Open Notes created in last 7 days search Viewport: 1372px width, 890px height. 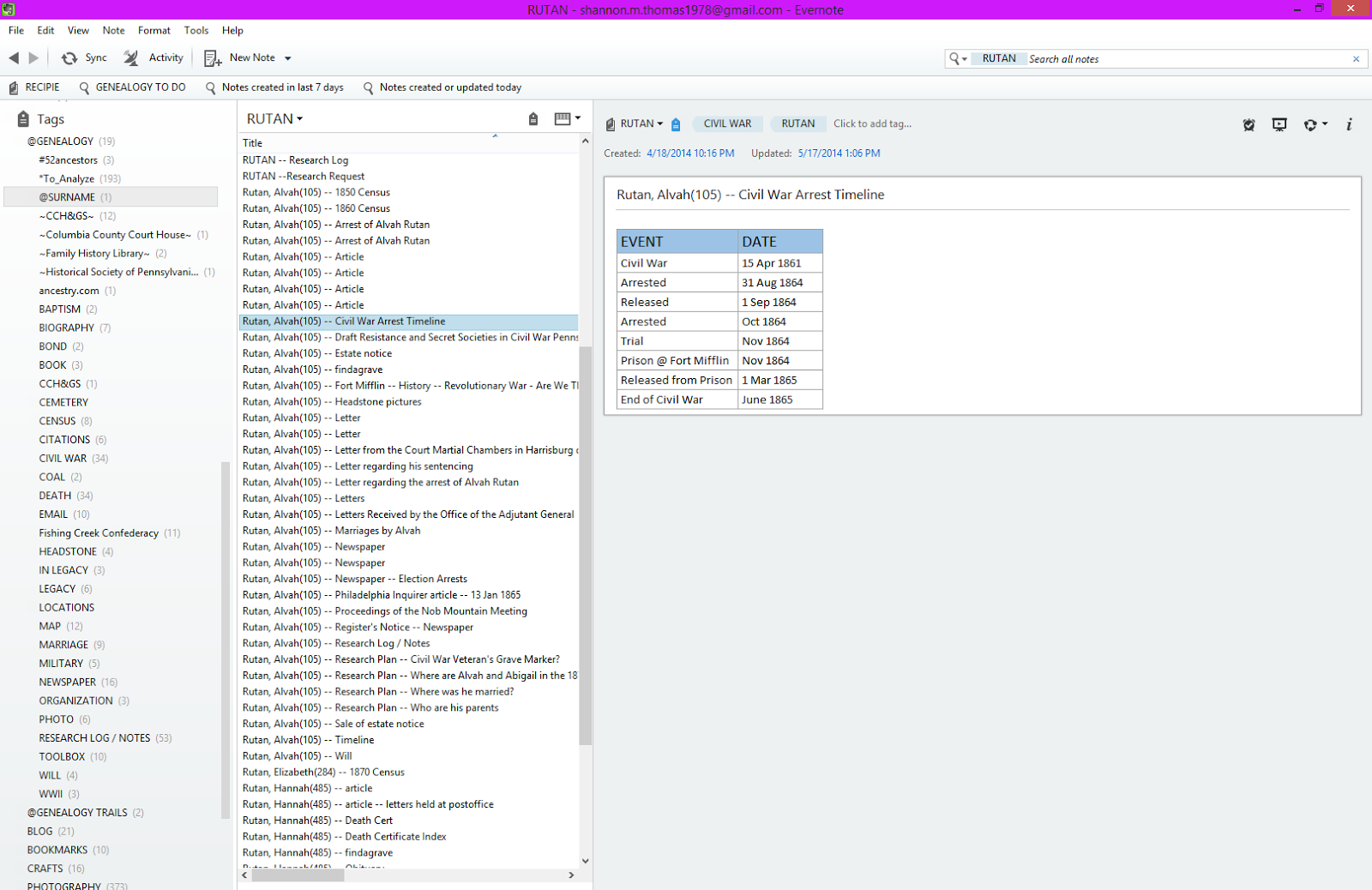(274, 87)
